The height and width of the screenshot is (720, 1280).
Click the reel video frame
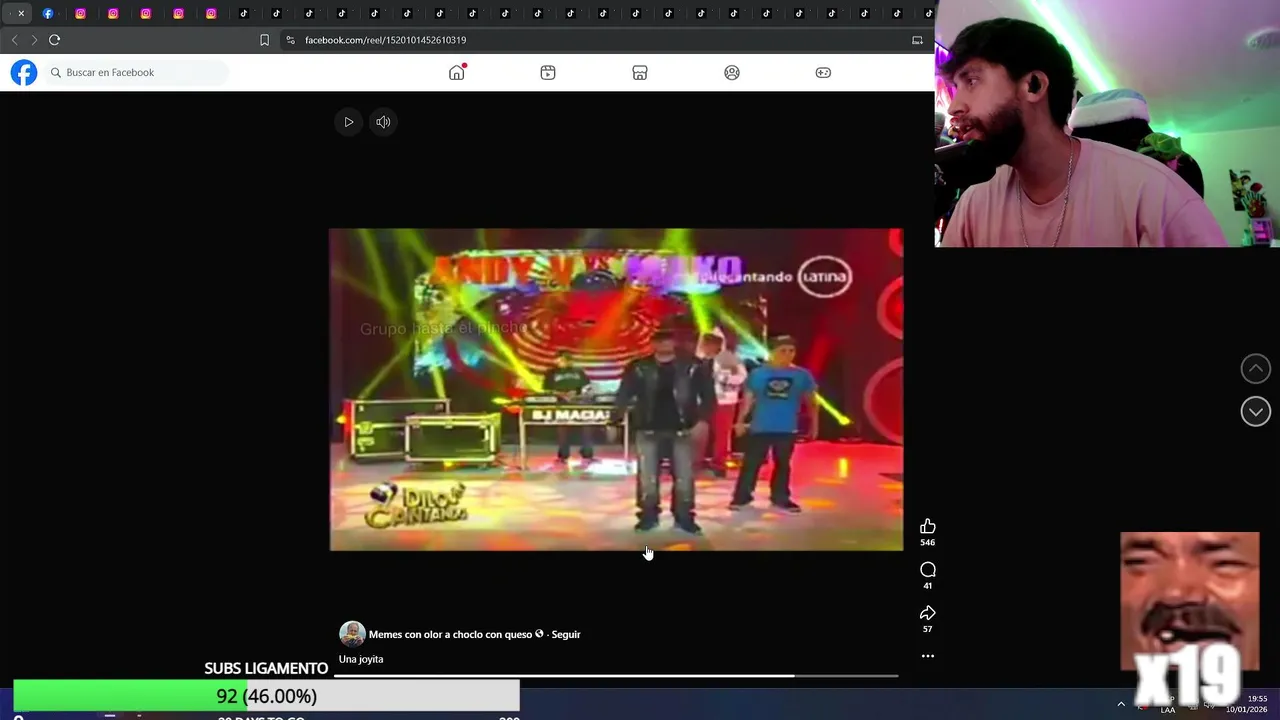tap(616, 389)
